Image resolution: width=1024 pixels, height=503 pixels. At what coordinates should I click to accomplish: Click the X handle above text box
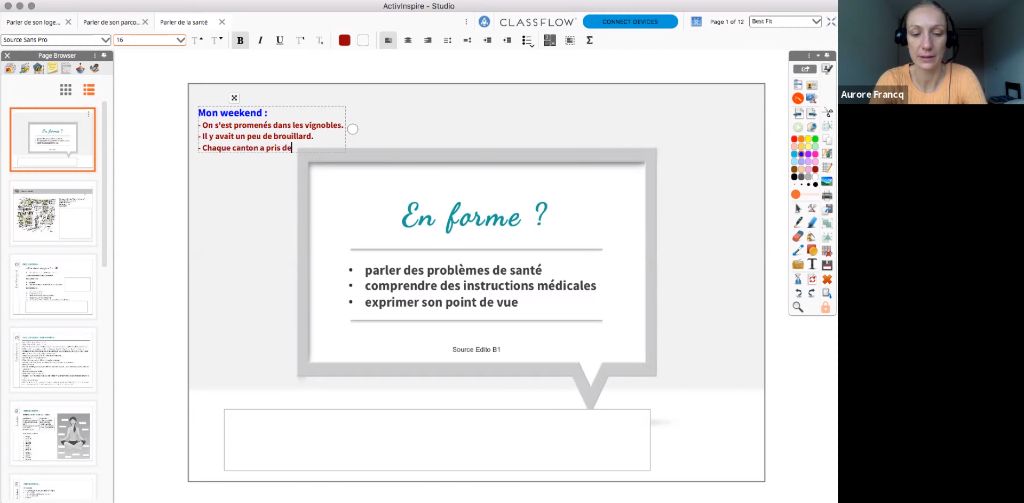(x=234, y=98)
